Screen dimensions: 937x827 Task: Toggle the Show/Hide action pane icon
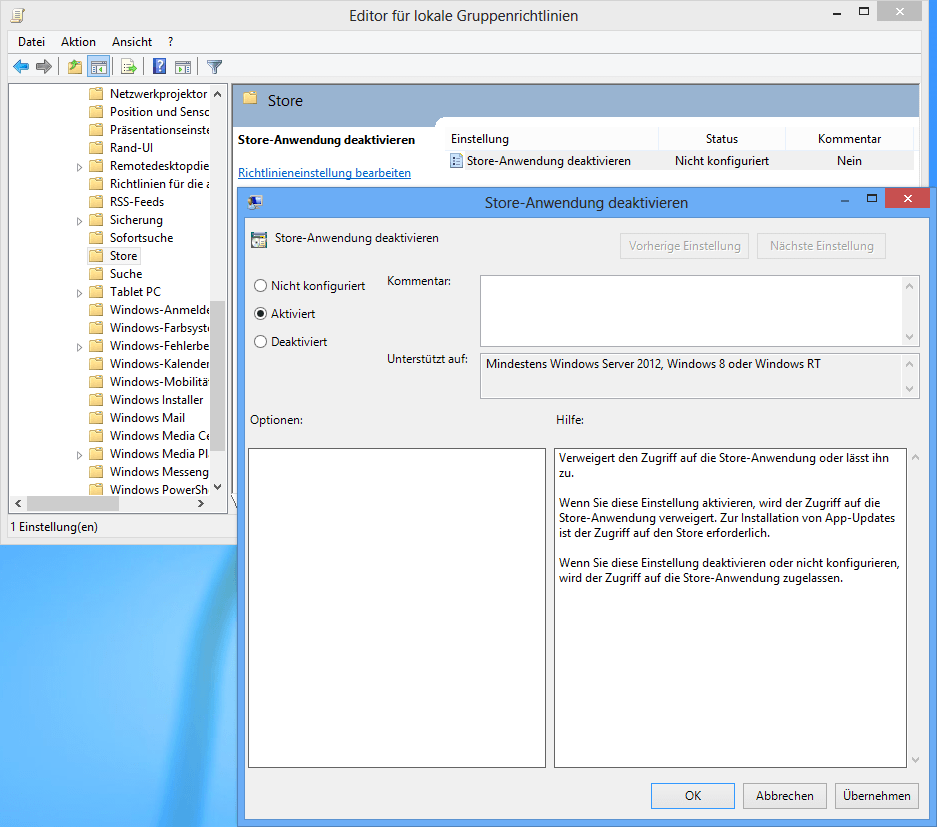(x=183, y=66)
